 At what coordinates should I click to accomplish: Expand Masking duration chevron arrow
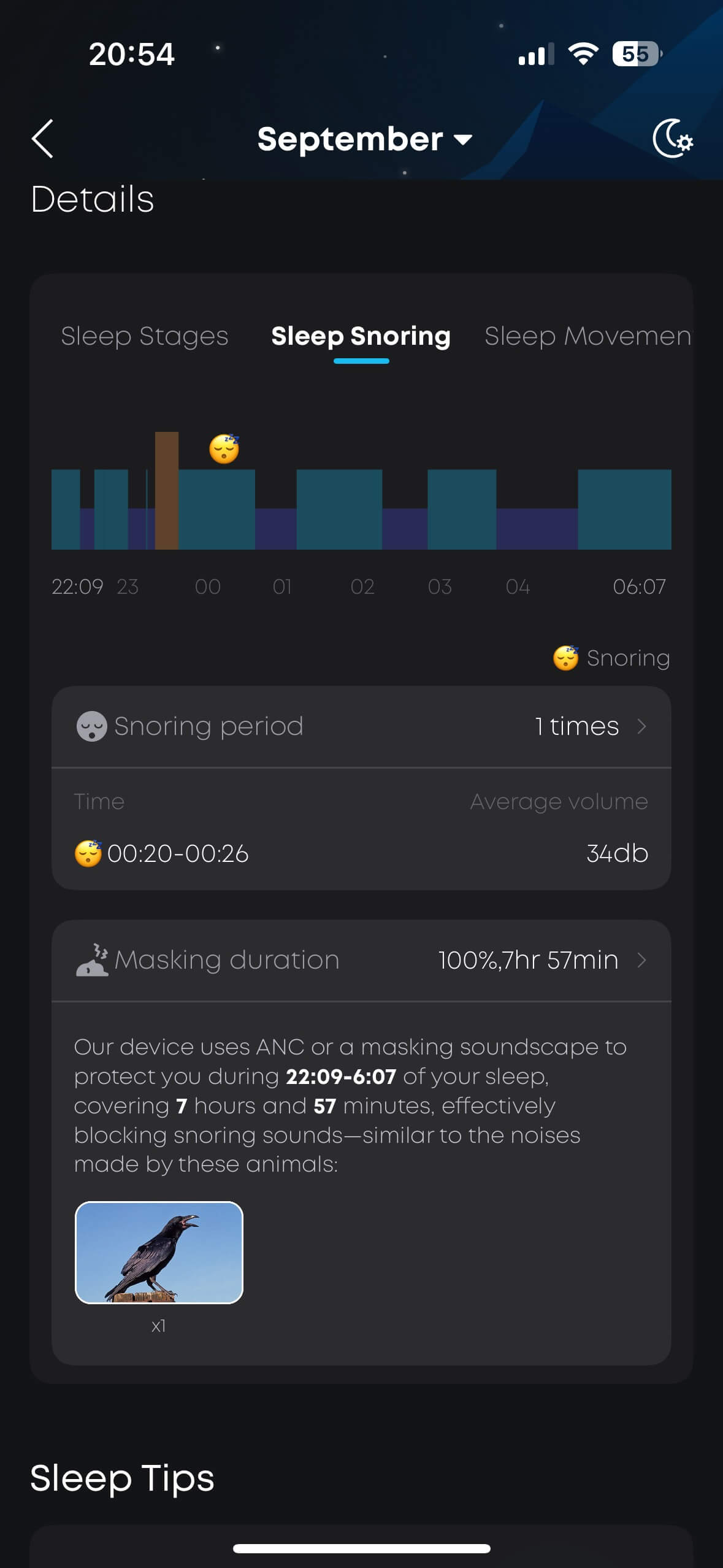tap(642, 960)
